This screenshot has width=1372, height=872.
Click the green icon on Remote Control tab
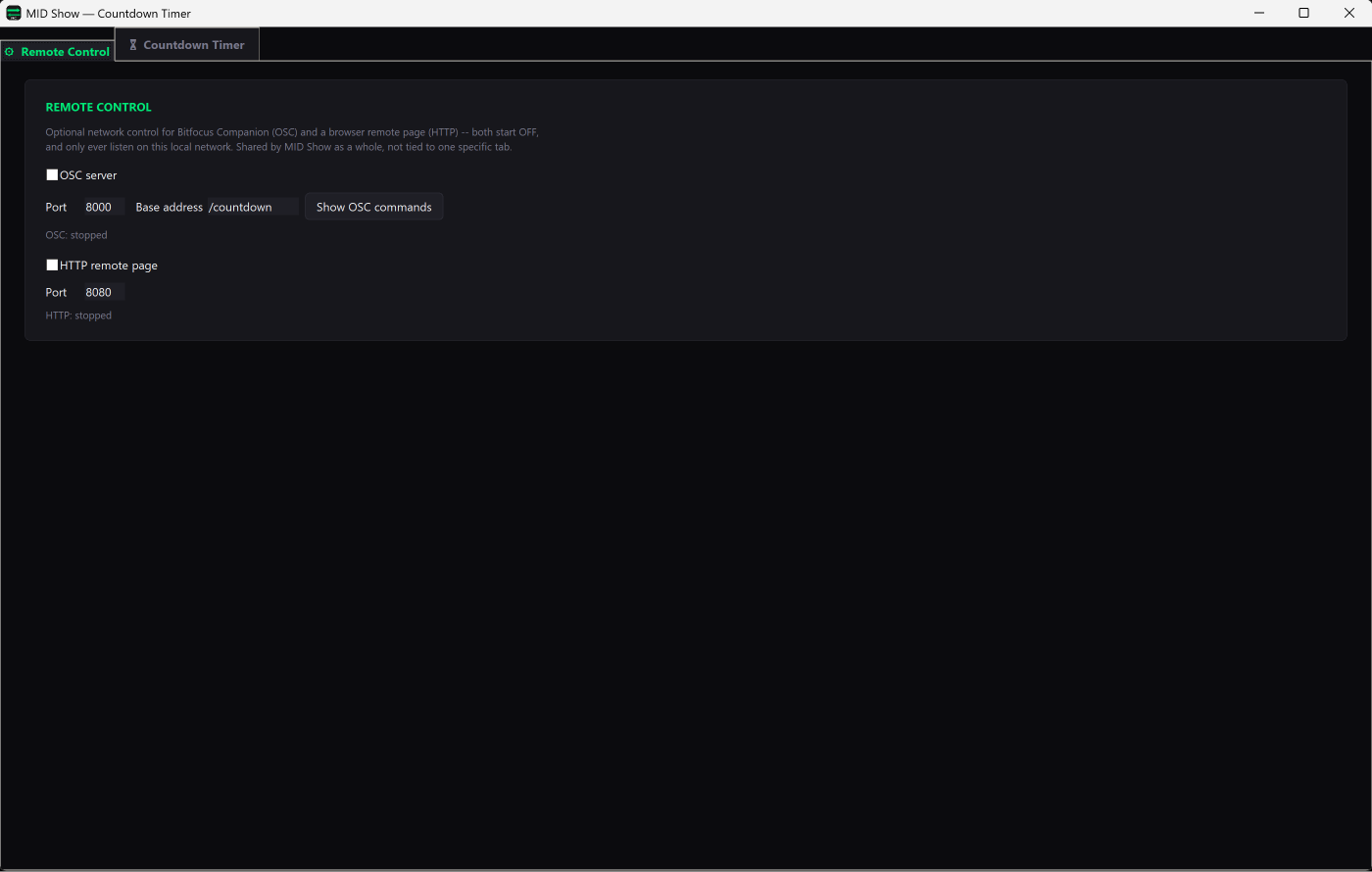coord(10,52)
